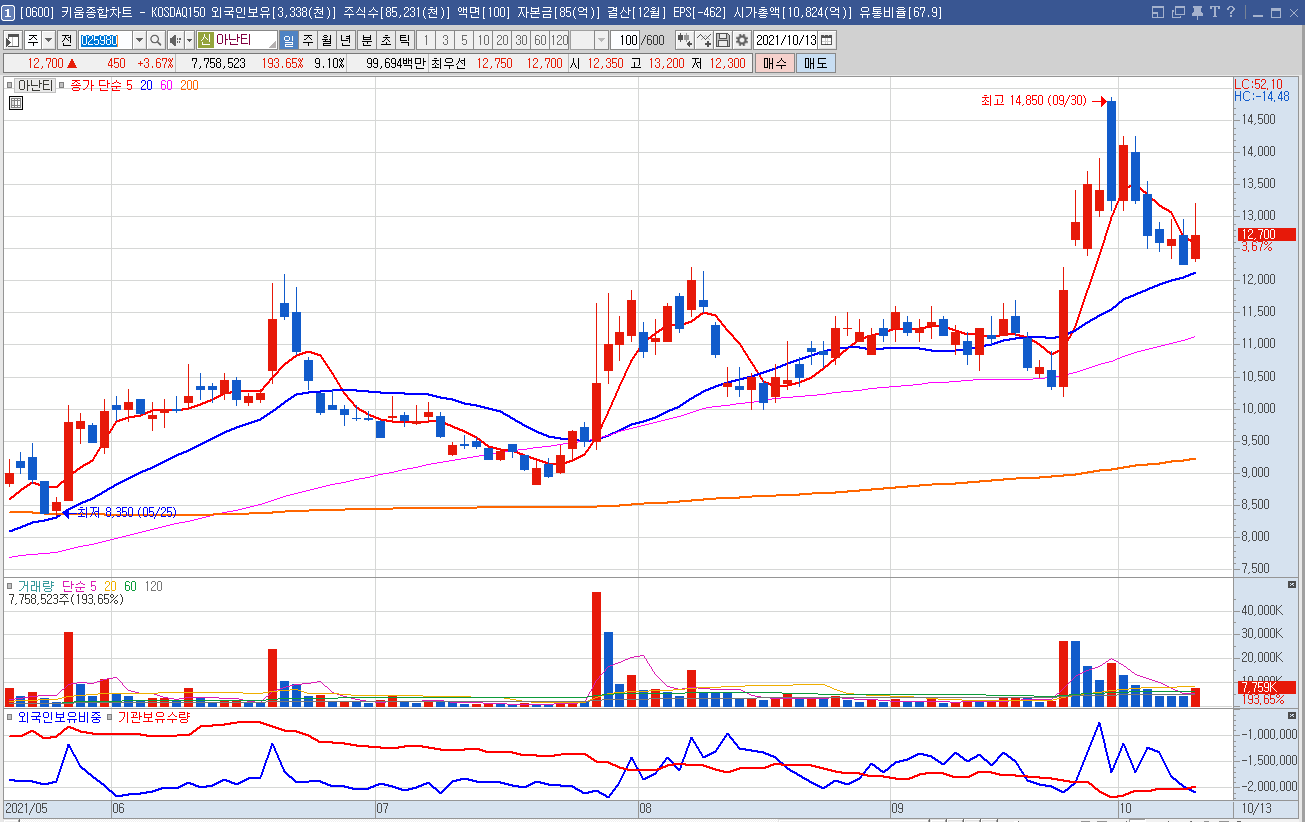The width and height of the screenshot is (1305, 822).
Task: Click the 최저 8,350 (05/25) marker text
Action: [126, 512]
